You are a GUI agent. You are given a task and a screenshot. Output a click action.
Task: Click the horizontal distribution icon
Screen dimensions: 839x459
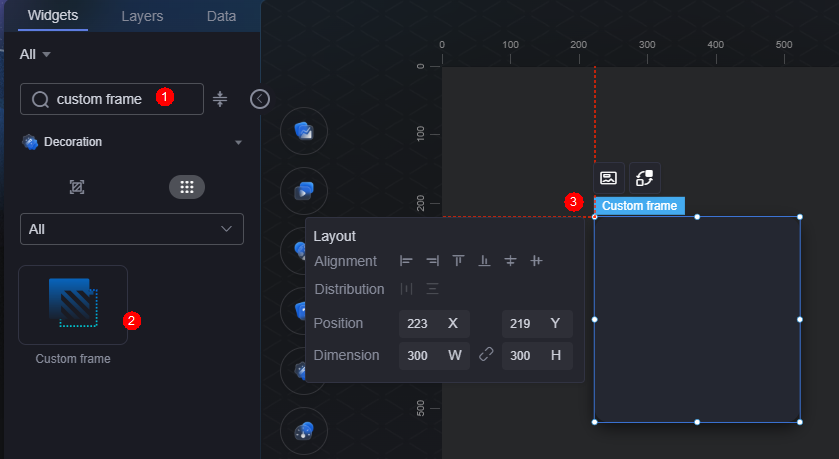tap(406, 289)
